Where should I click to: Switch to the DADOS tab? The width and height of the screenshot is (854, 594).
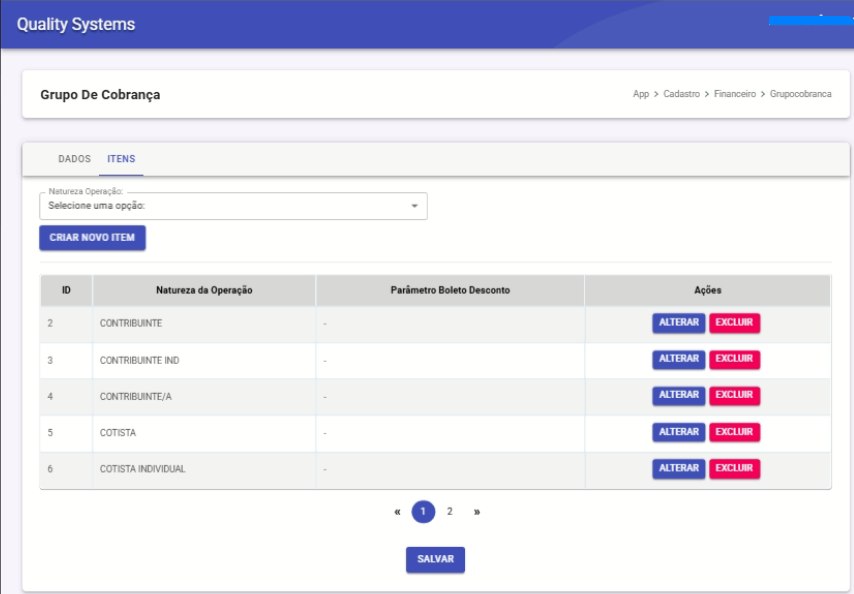tap(75, 159)
